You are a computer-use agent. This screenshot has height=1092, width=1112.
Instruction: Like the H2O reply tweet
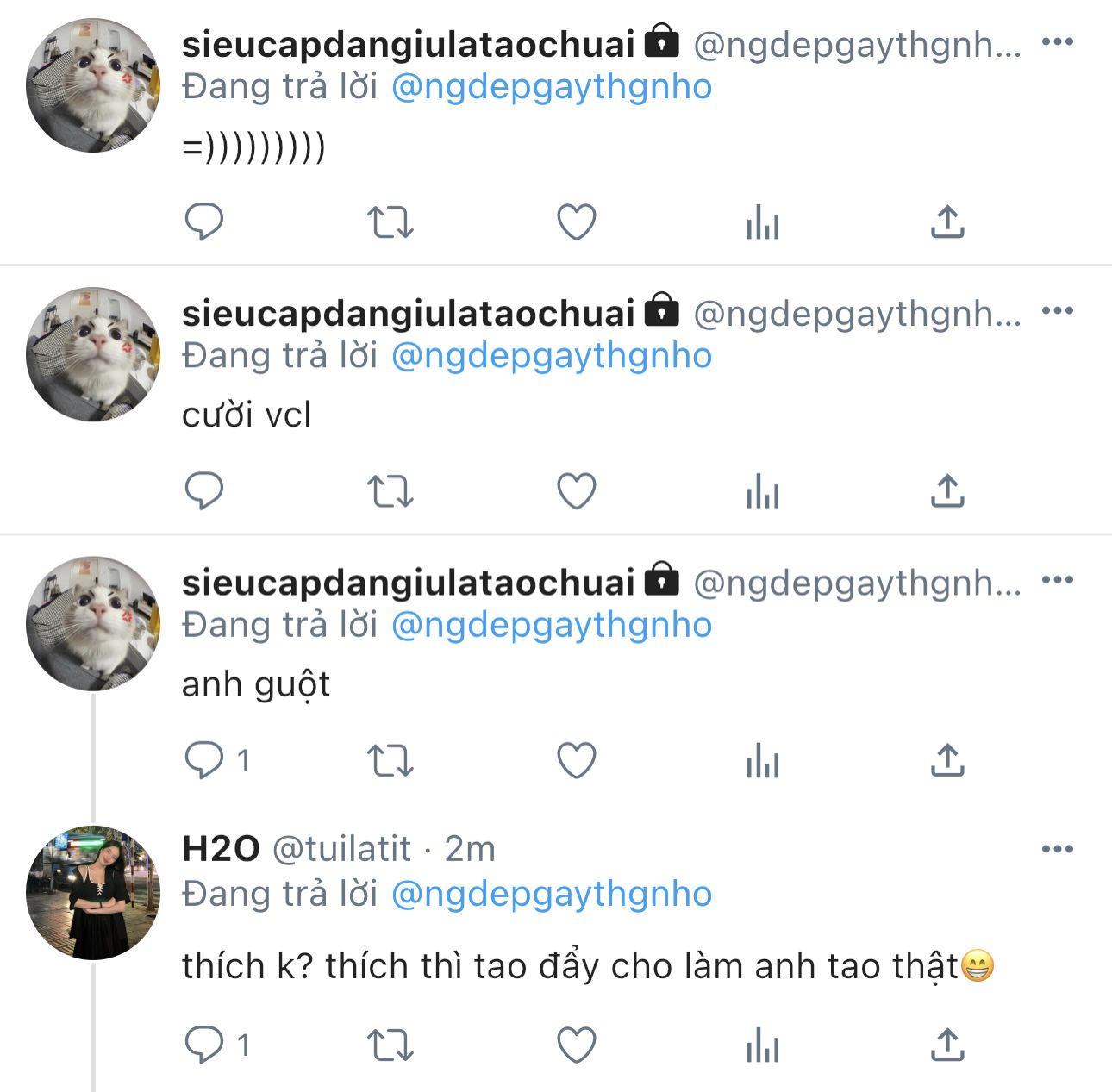point(577,1045)
